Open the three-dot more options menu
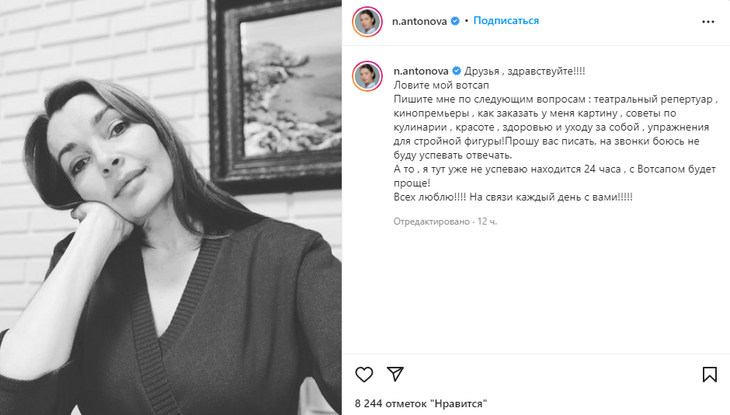The width and height of the screenshot is (730, 415). pyautogui.click(x=708, y=21)
